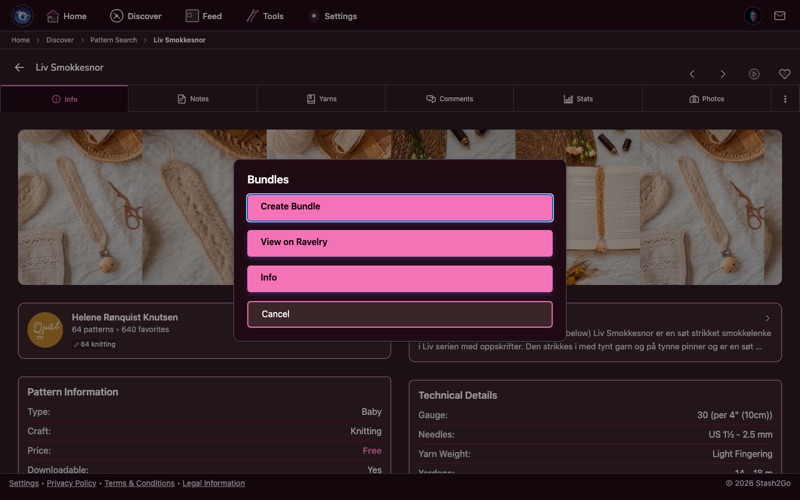Click Info button in Bundles dialog

(x=400, y=279)
